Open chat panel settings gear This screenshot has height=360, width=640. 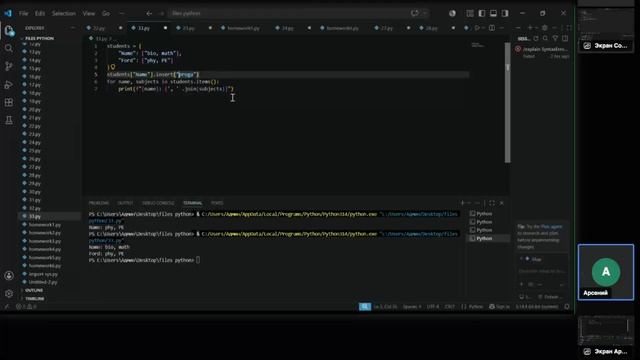pyautogui.click(x=544, y=28)
